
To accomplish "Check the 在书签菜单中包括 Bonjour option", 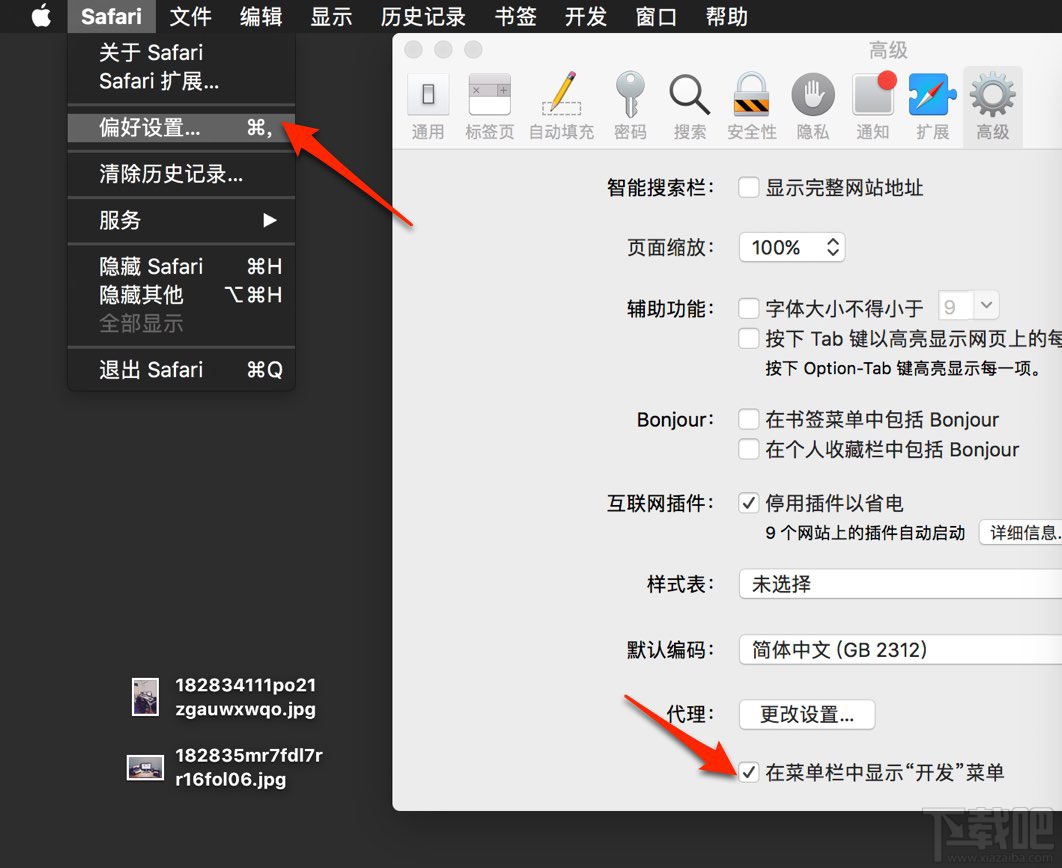I will click(749, 420).
